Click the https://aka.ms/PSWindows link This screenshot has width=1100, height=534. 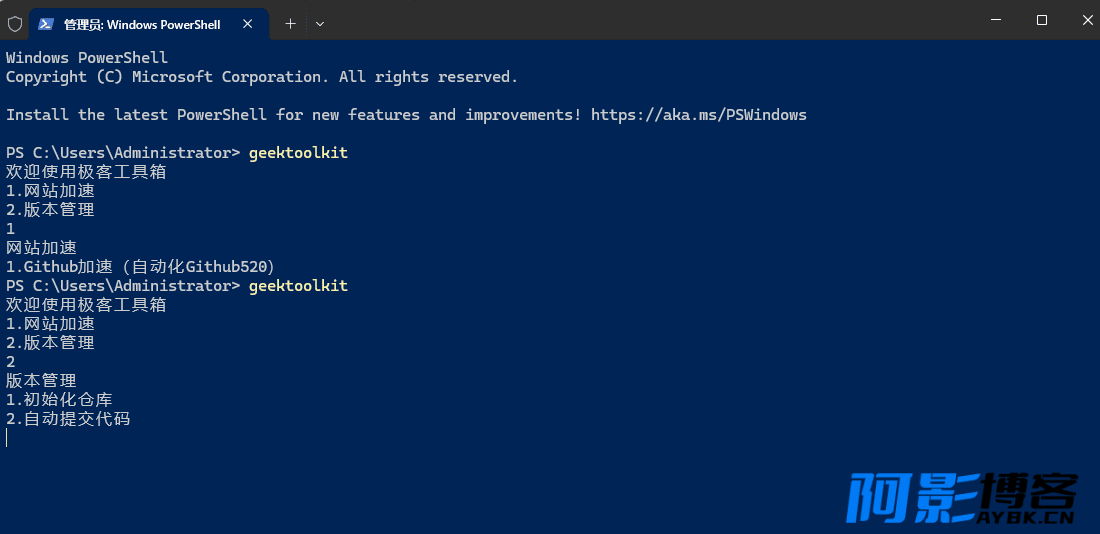click(699, 114)
